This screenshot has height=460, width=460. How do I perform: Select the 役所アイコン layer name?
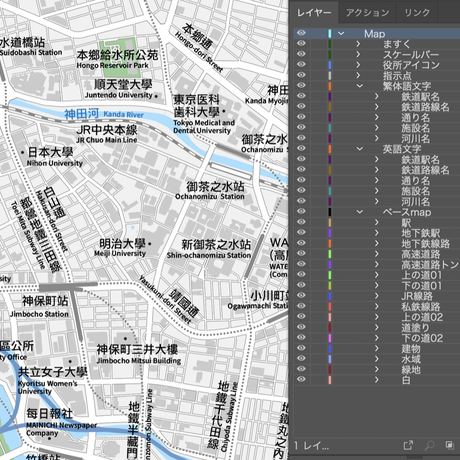[x=411, y=65]
